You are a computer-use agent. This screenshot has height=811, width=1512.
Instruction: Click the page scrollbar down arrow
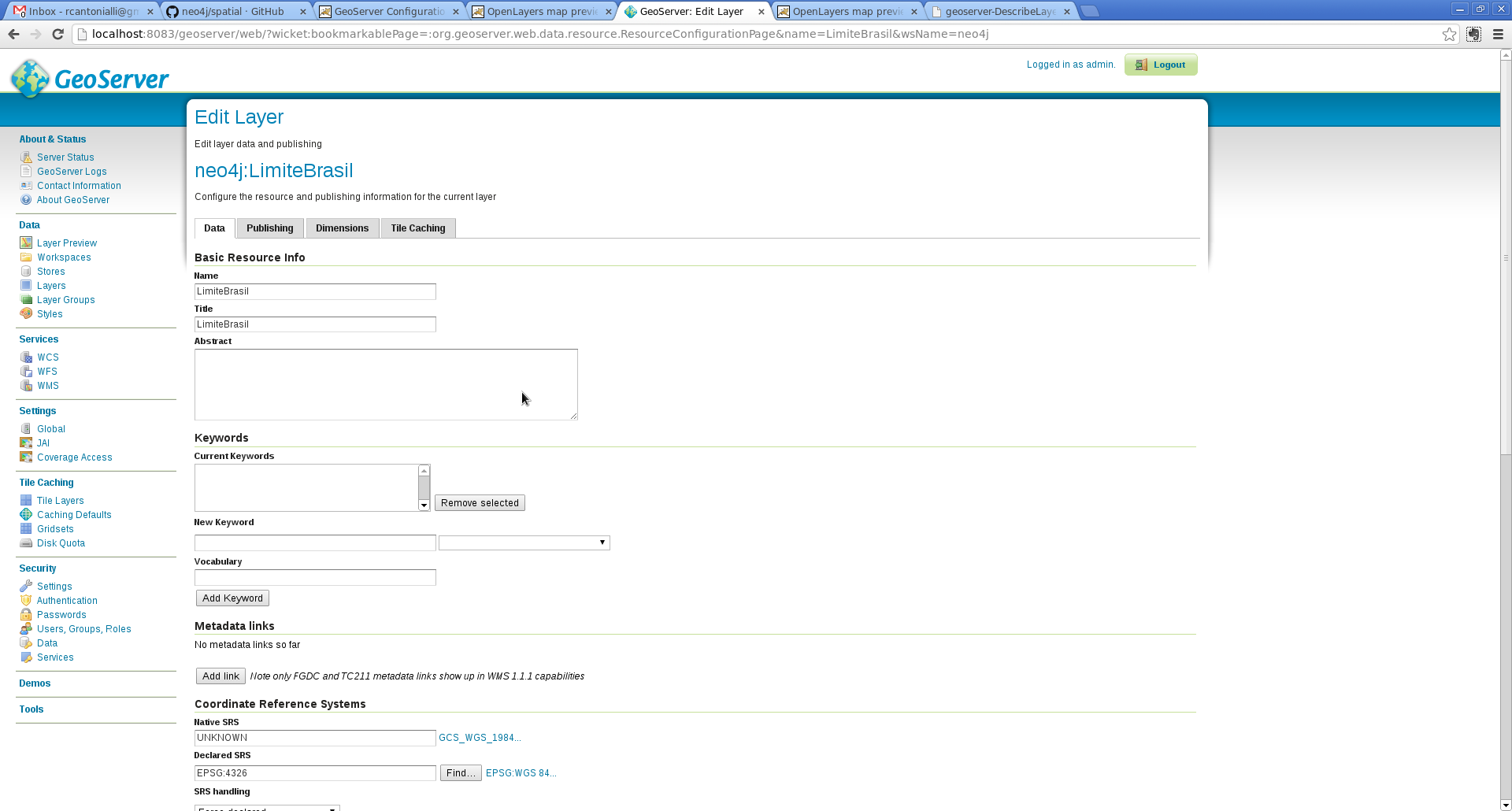click(1506, 805)
